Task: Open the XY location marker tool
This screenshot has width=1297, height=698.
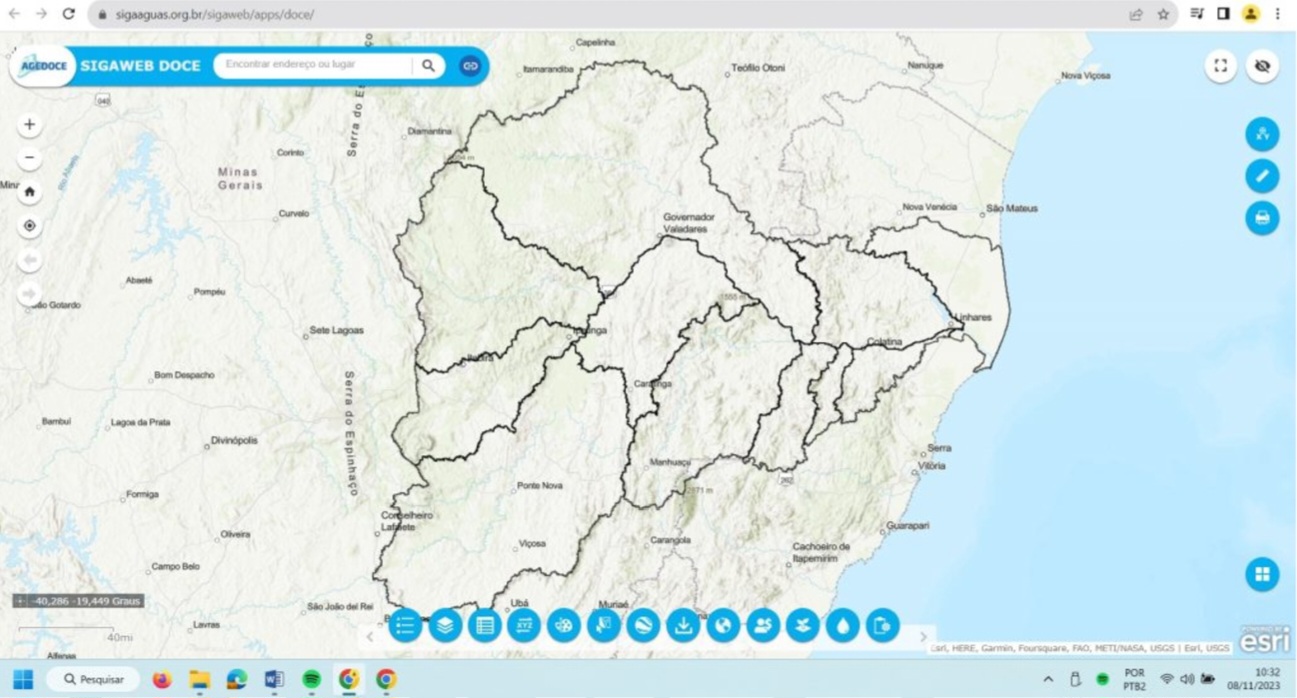Action: click(1262, 134)
